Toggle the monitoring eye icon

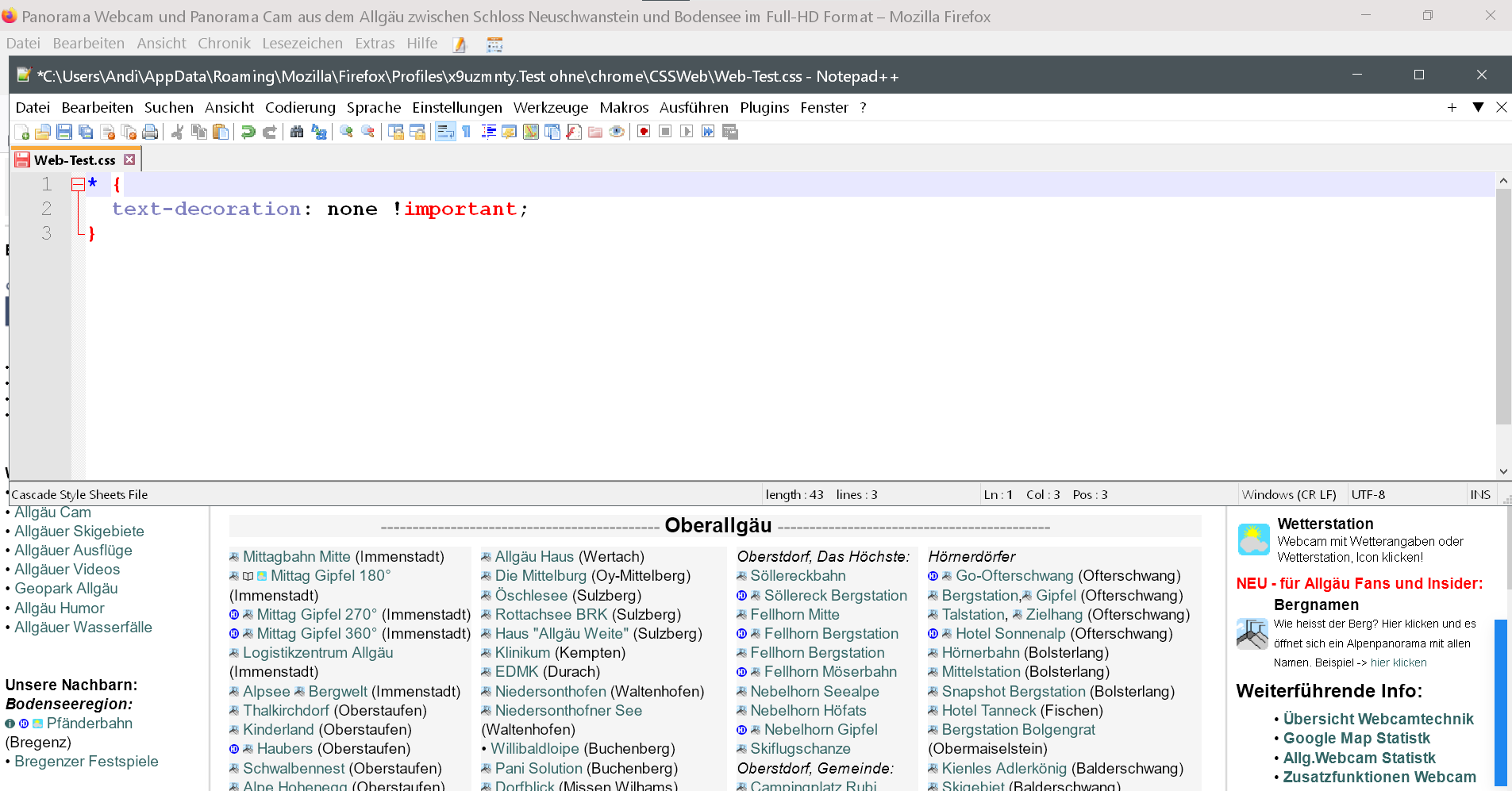tap(617, 132)
